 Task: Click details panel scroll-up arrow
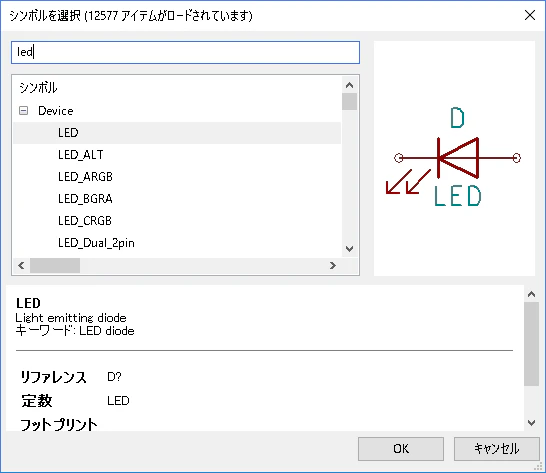tap(531, 294)
